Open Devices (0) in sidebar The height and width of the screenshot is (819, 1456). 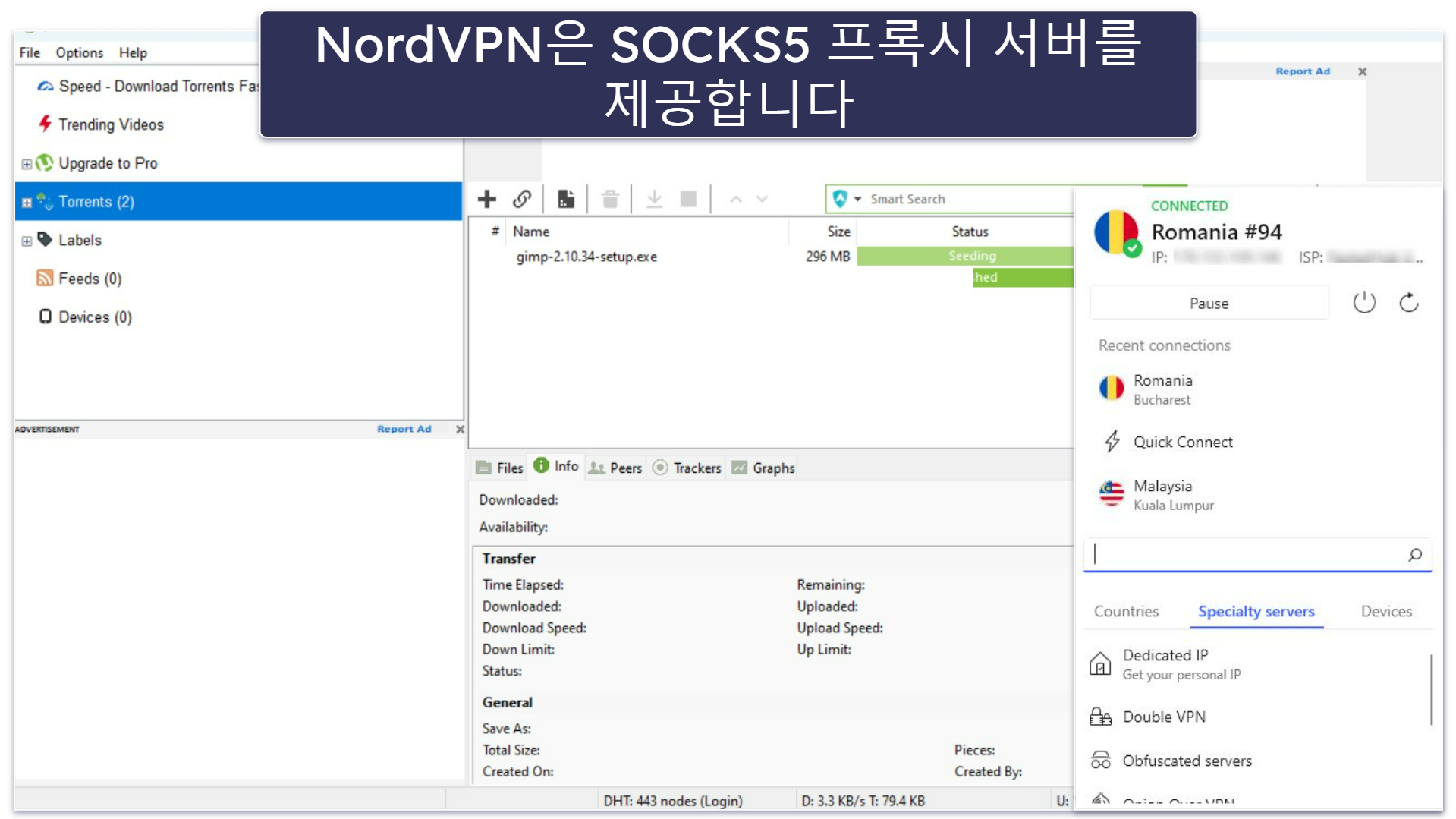coord(95,317)
